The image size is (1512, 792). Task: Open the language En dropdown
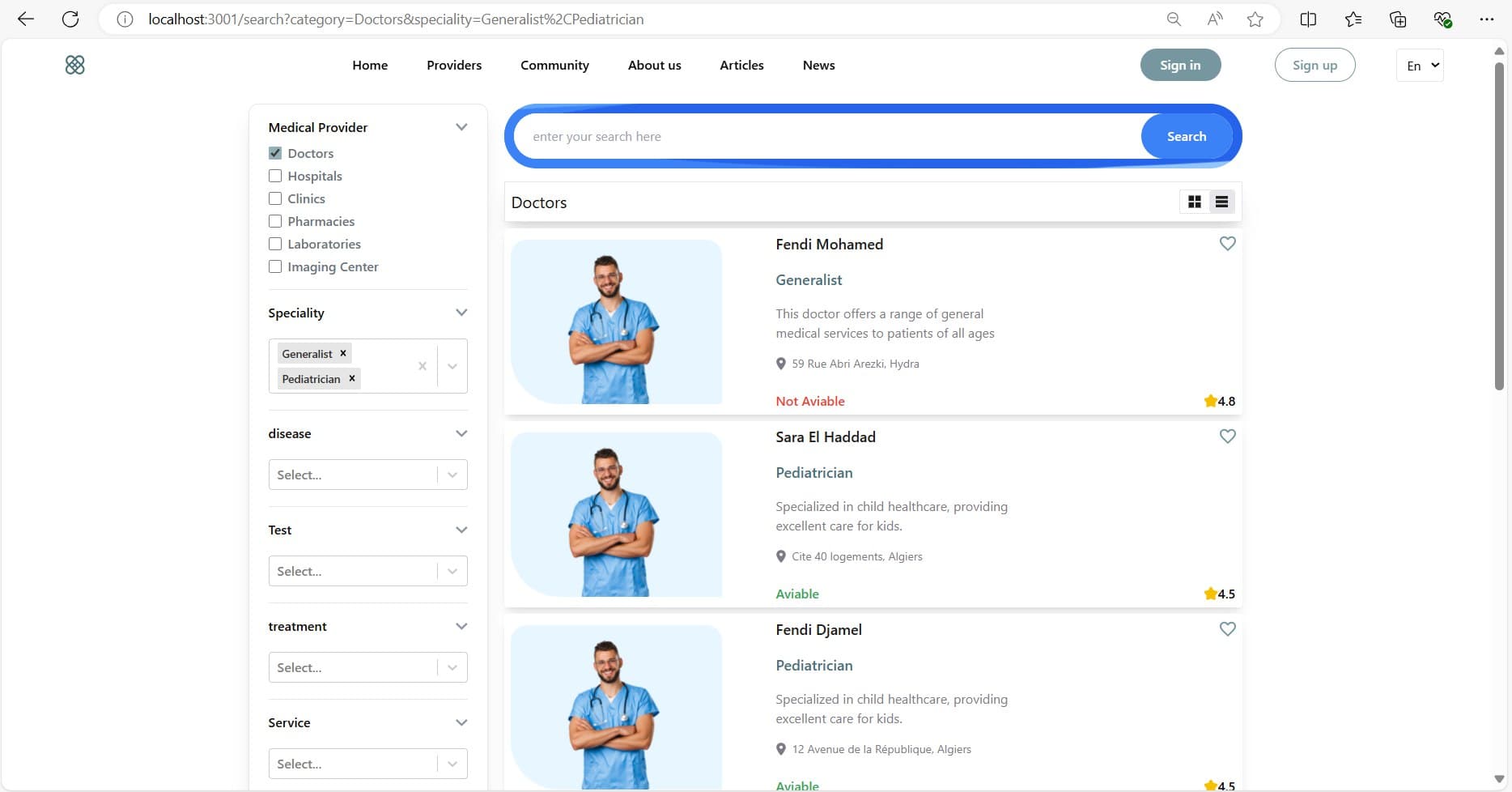1420,66
